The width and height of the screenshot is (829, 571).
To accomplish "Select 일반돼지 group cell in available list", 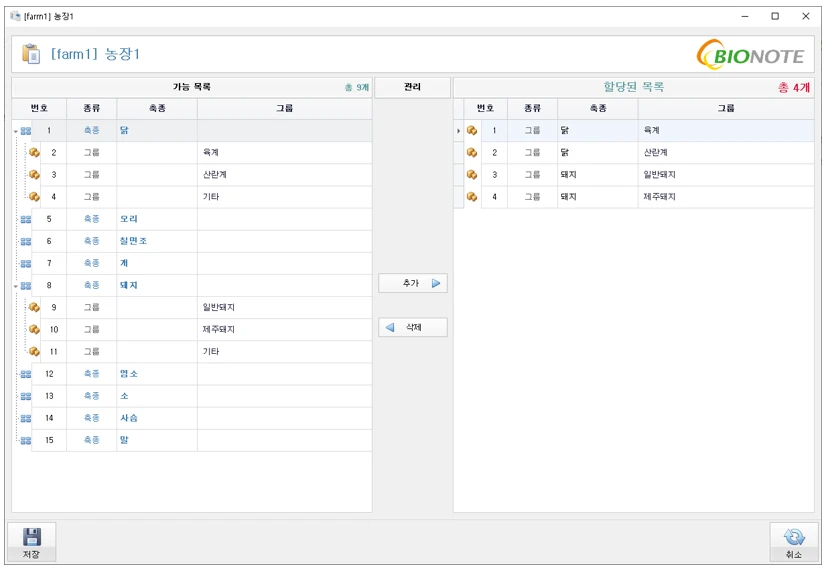I will click(284, 307).
